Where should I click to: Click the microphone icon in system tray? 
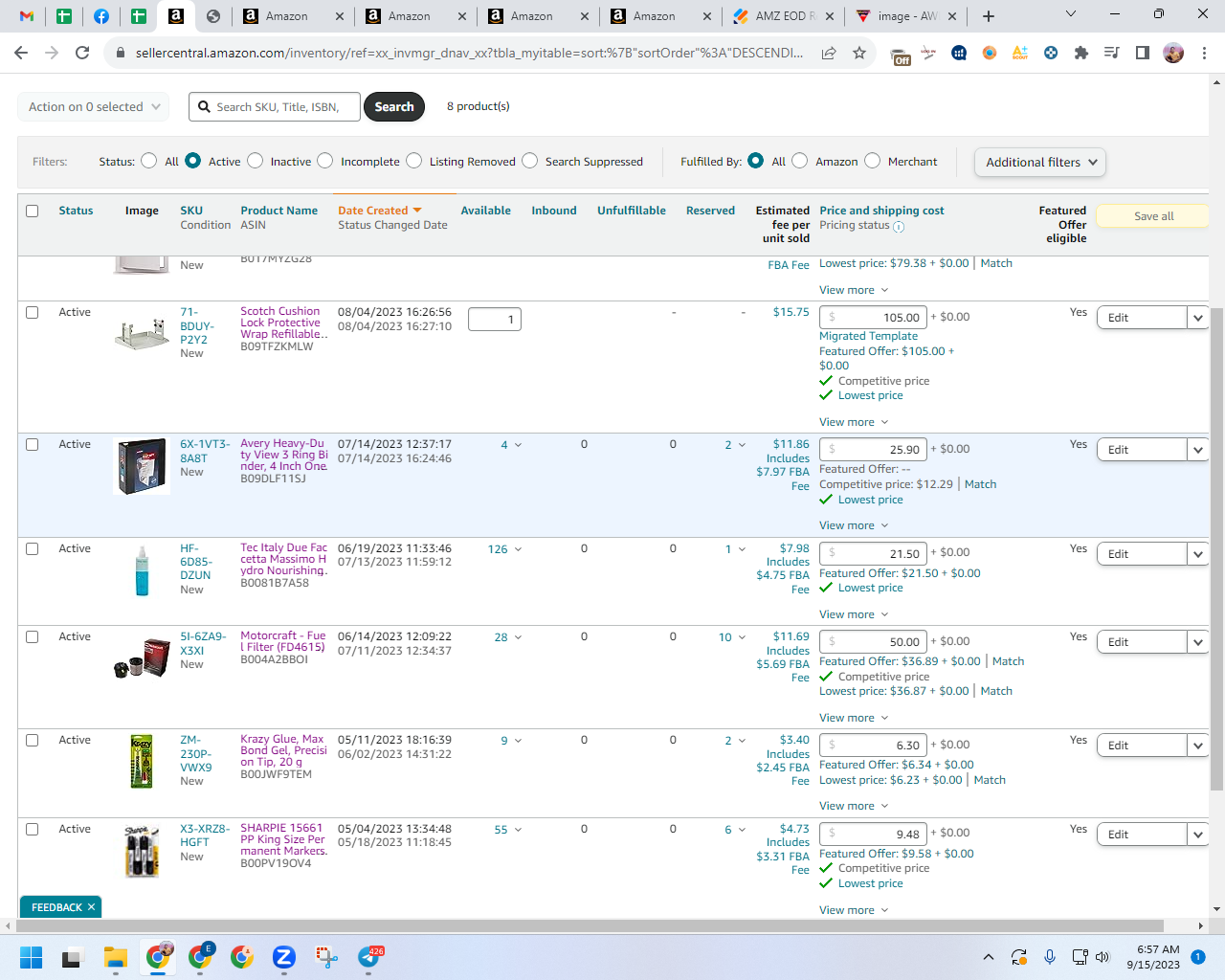tap(1050, 957)
